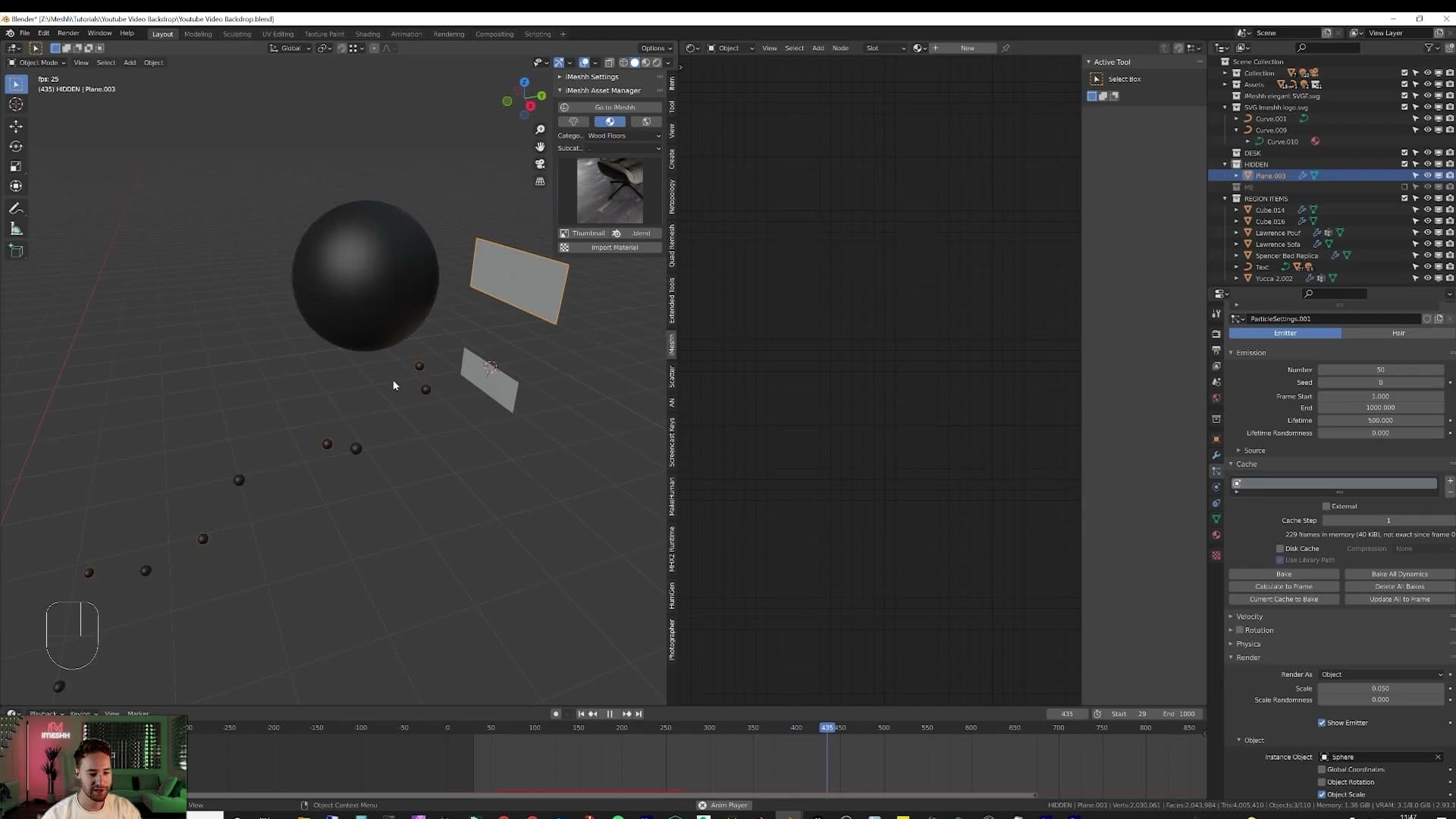
Task: Click the Bake All Dynamics button
Action: (x=1399, y=574)
